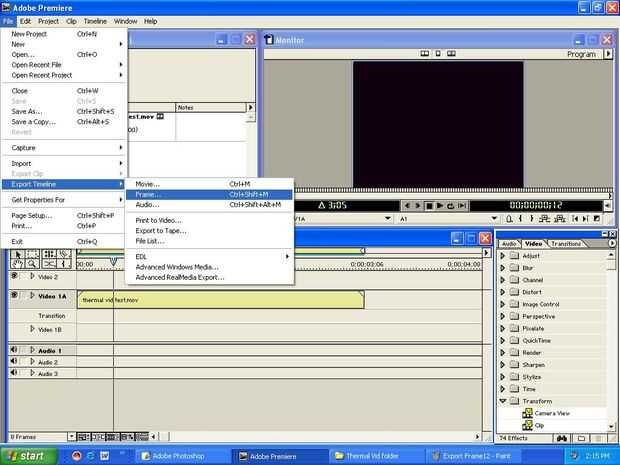Select the In Point tool

tap(64, 264)
